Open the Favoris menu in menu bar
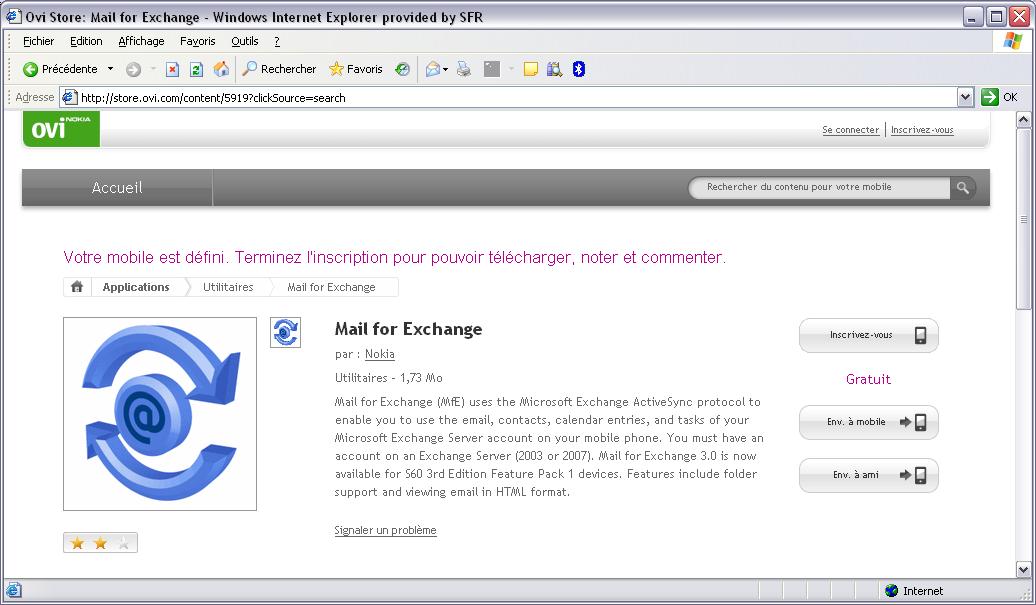The image size is (1036, 605). coord(198,41)
